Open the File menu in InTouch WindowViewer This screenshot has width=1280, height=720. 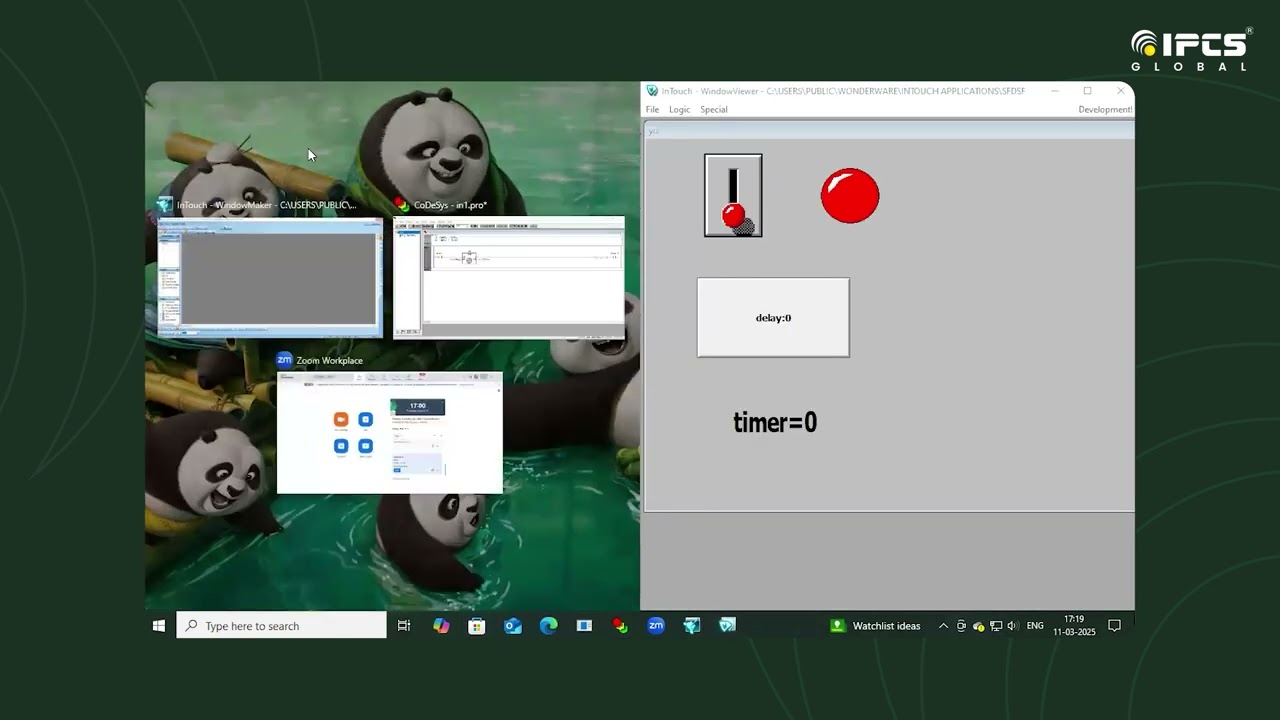(x=652, y=110)
